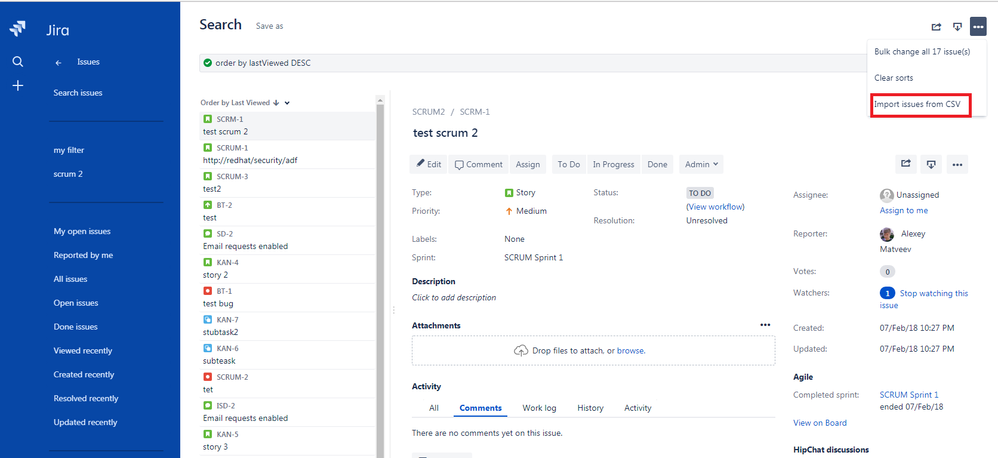Toggle sort direction arrow in Order by

pos(276,102)
